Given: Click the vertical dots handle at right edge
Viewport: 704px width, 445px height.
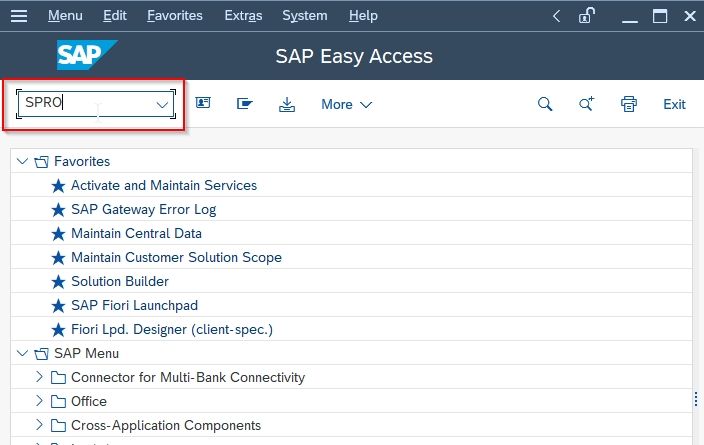Looking at the screenshot, I should pos(695,399).
